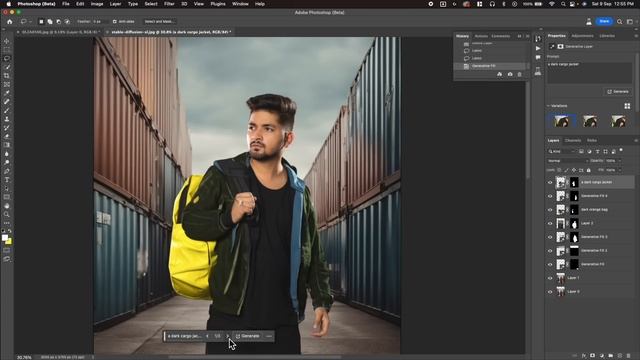Open the Layers panel options menu
Screen dimensions: 640x360
636,140
